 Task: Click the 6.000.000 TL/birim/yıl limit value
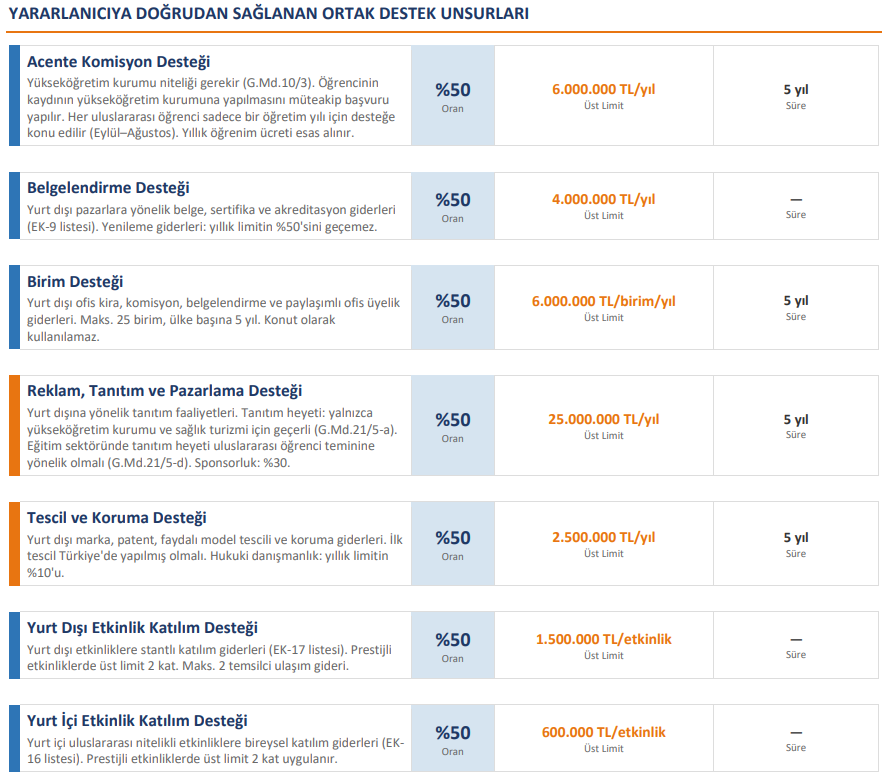603,301
